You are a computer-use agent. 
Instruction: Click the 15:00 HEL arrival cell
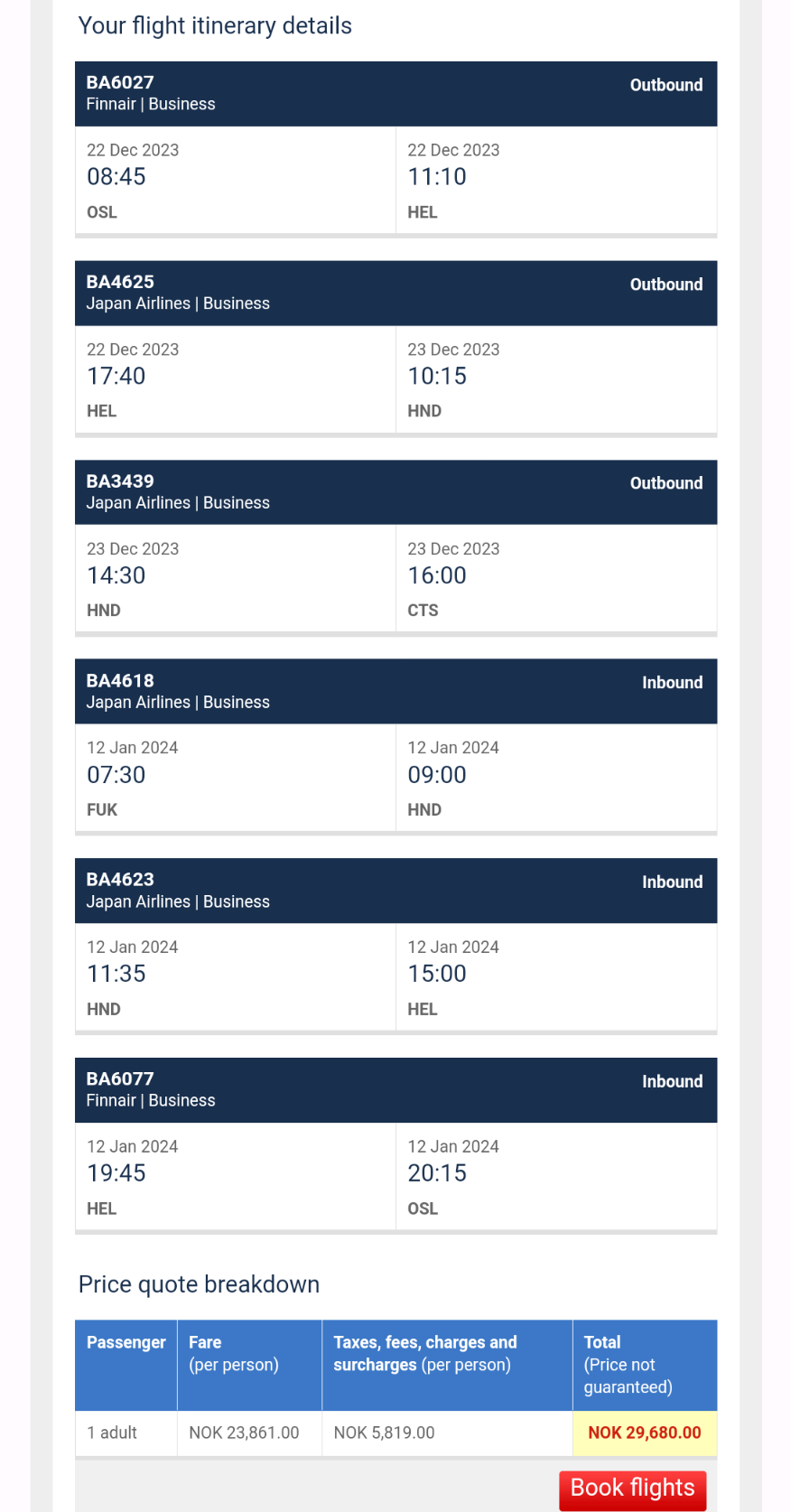coord(556,977)
